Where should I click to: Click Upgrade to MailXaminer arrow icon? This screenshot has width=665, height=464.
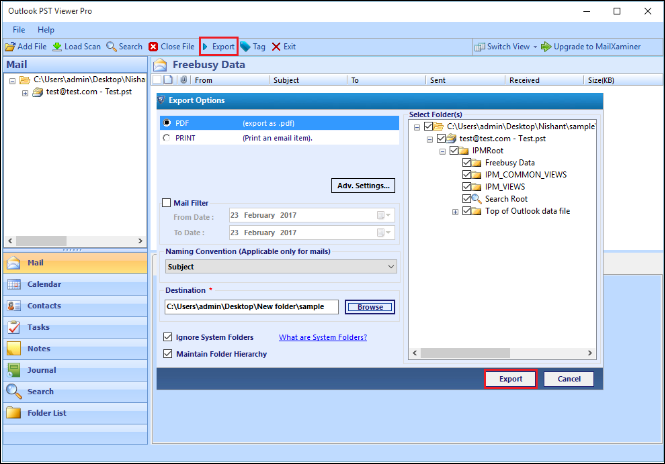pyautogui.click(x=546, y=47)
